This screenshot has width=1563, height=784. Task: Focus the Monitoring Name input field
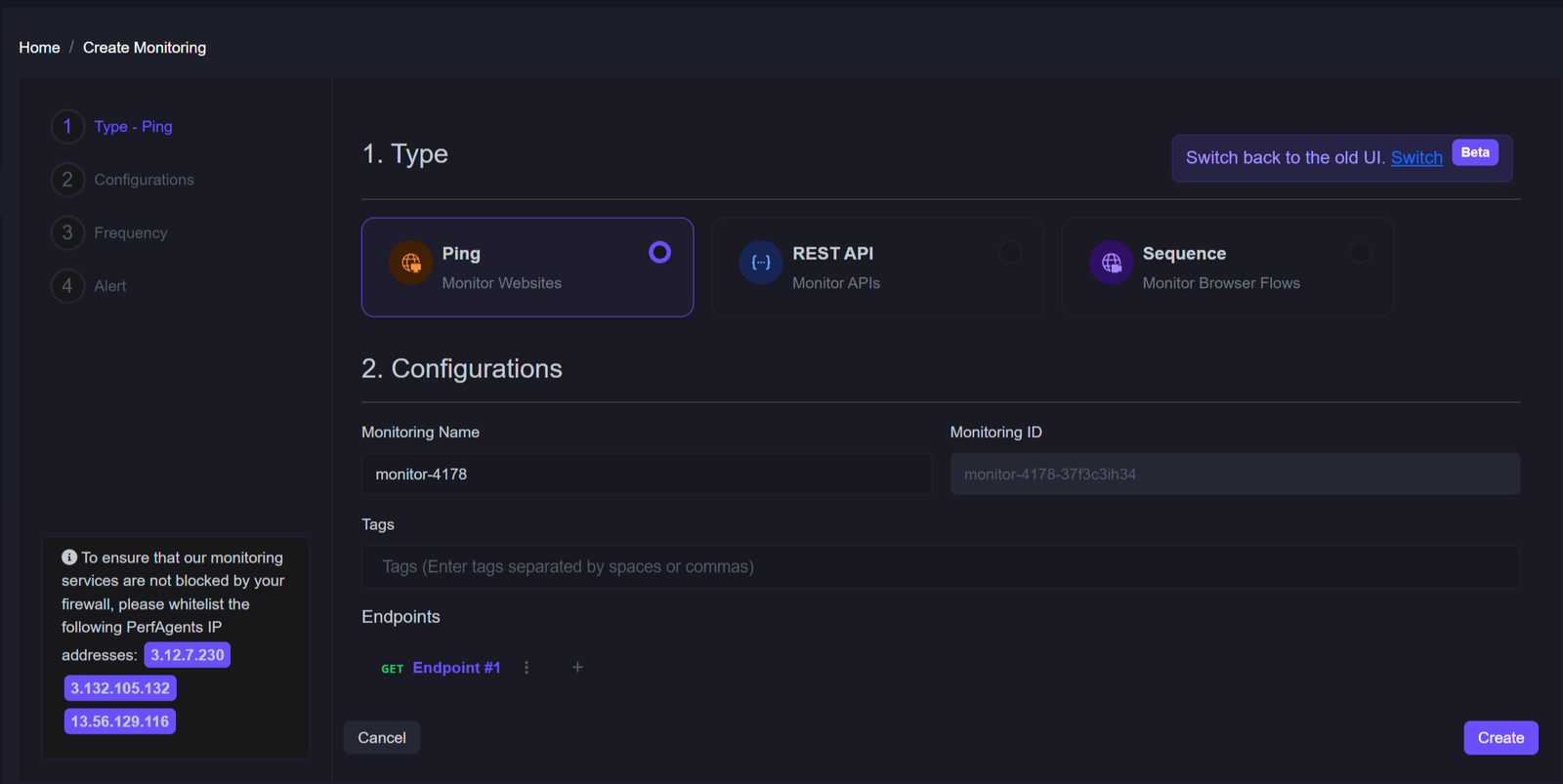(x=647, y=475)
